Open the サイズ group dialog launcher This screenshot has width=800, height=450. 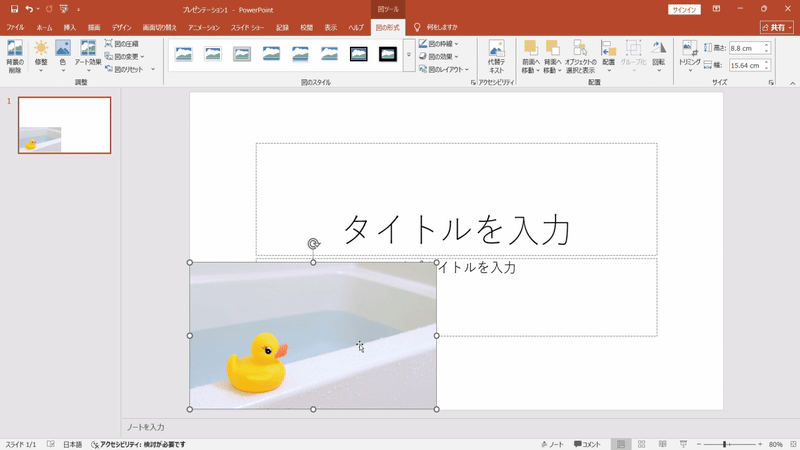pyautogui.click(x=771, y=82)
